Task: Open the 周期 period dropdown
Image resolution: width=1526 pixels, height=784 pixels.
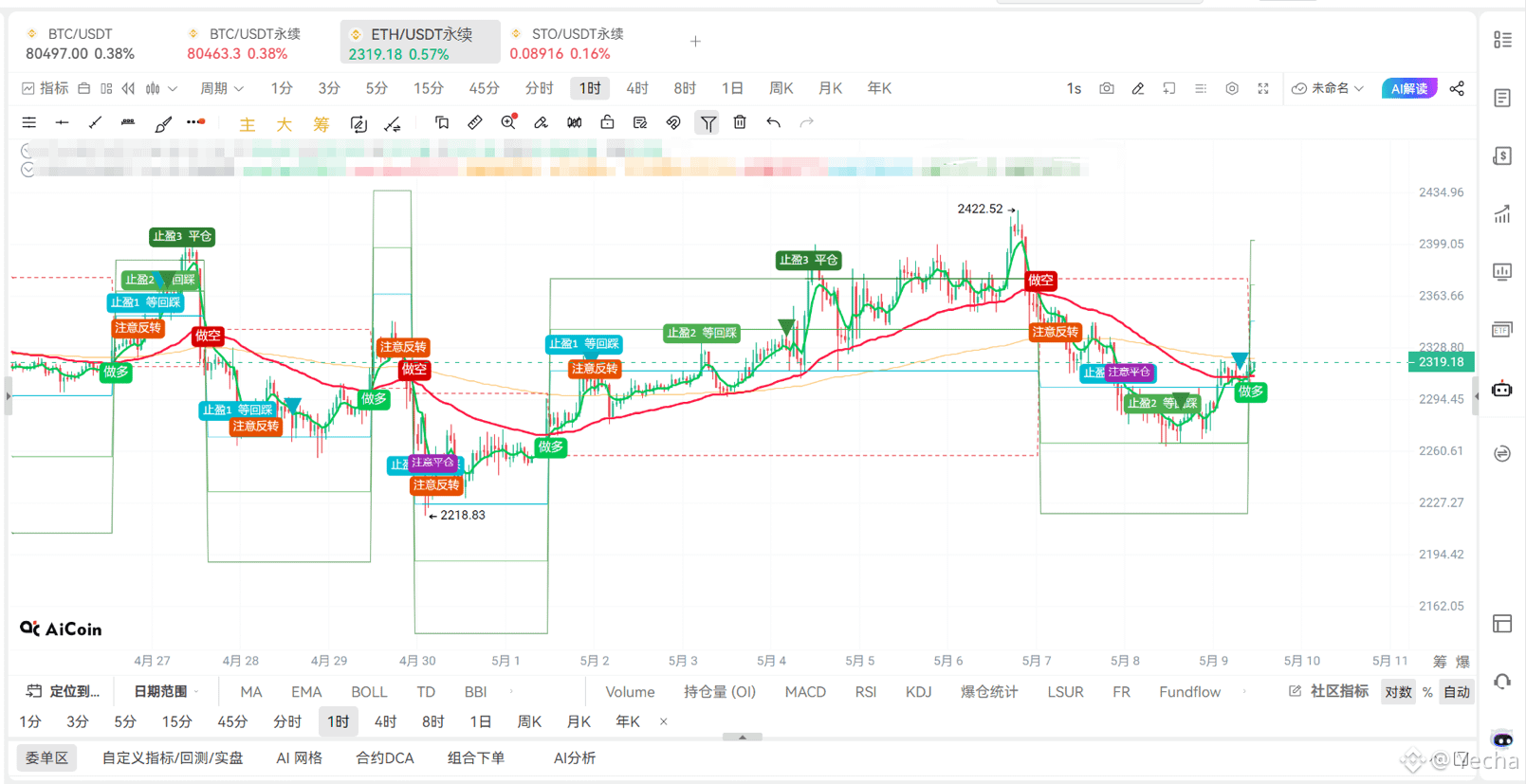Action: [222, 88]
